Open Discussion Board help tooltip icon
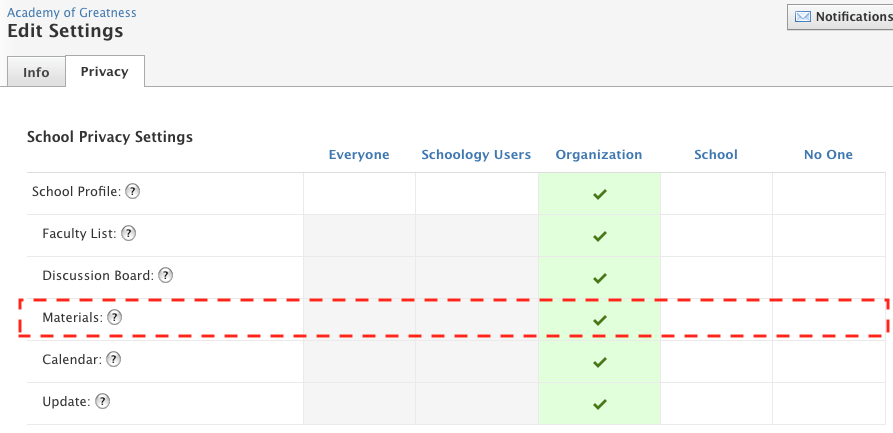Image resolution: width=893 pixels, height=433 pixels. tap(166, 276)
